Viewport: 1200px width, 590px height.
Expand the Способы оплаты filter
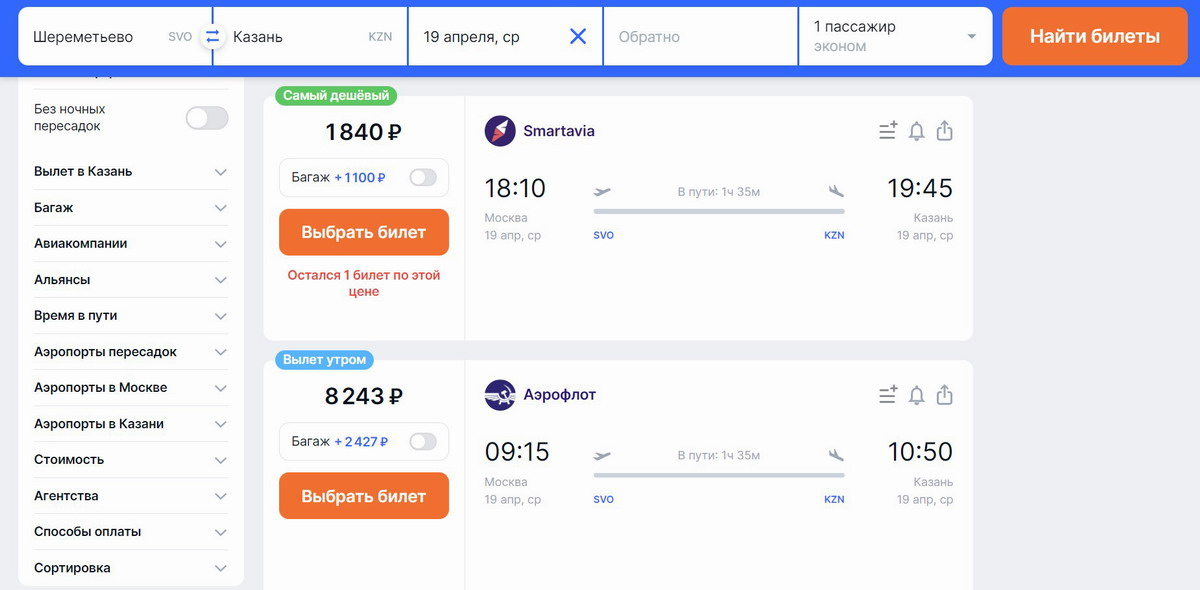pos(131,532)
